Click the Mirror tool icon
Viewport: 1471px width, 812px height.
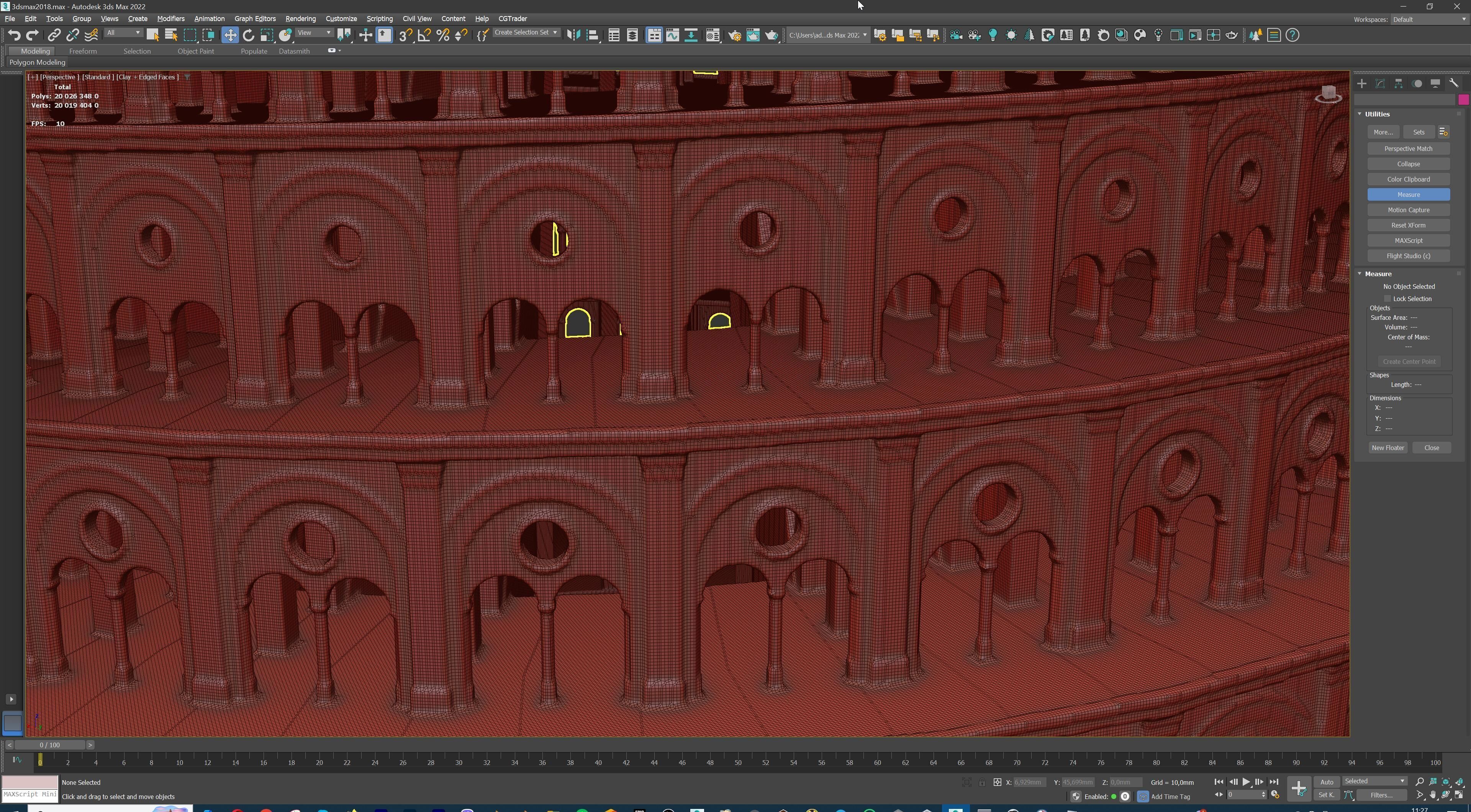(x=573, y=35)
